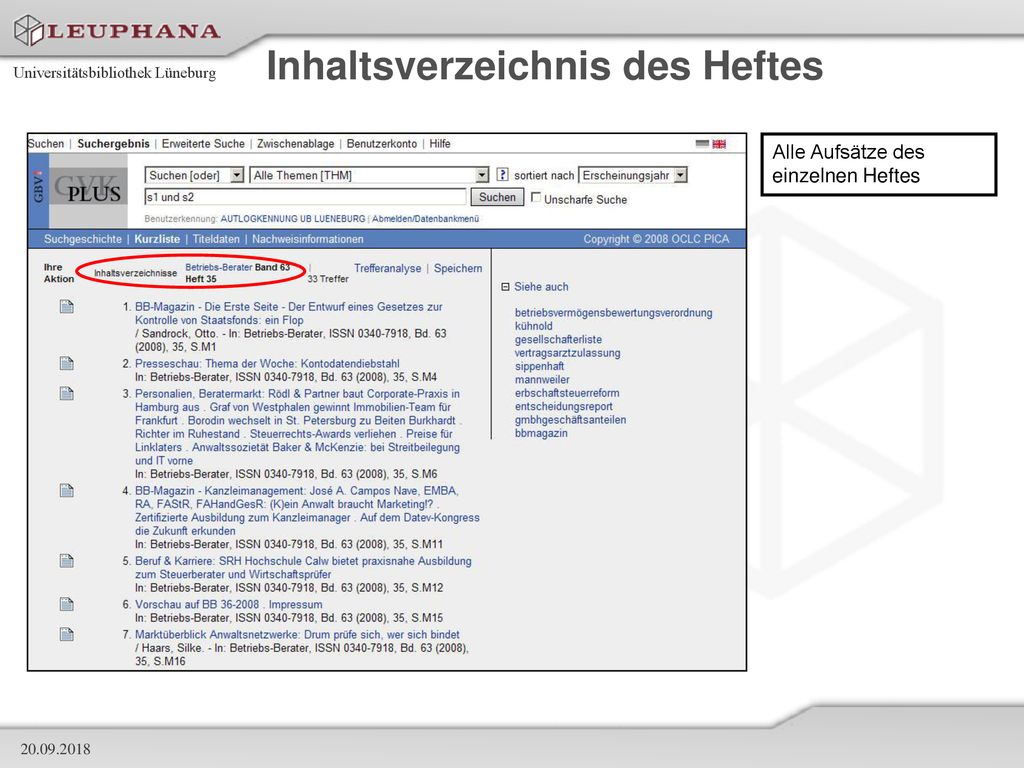Open Hilfe menu item
1024x768 pixels.
tap(440, 144)
